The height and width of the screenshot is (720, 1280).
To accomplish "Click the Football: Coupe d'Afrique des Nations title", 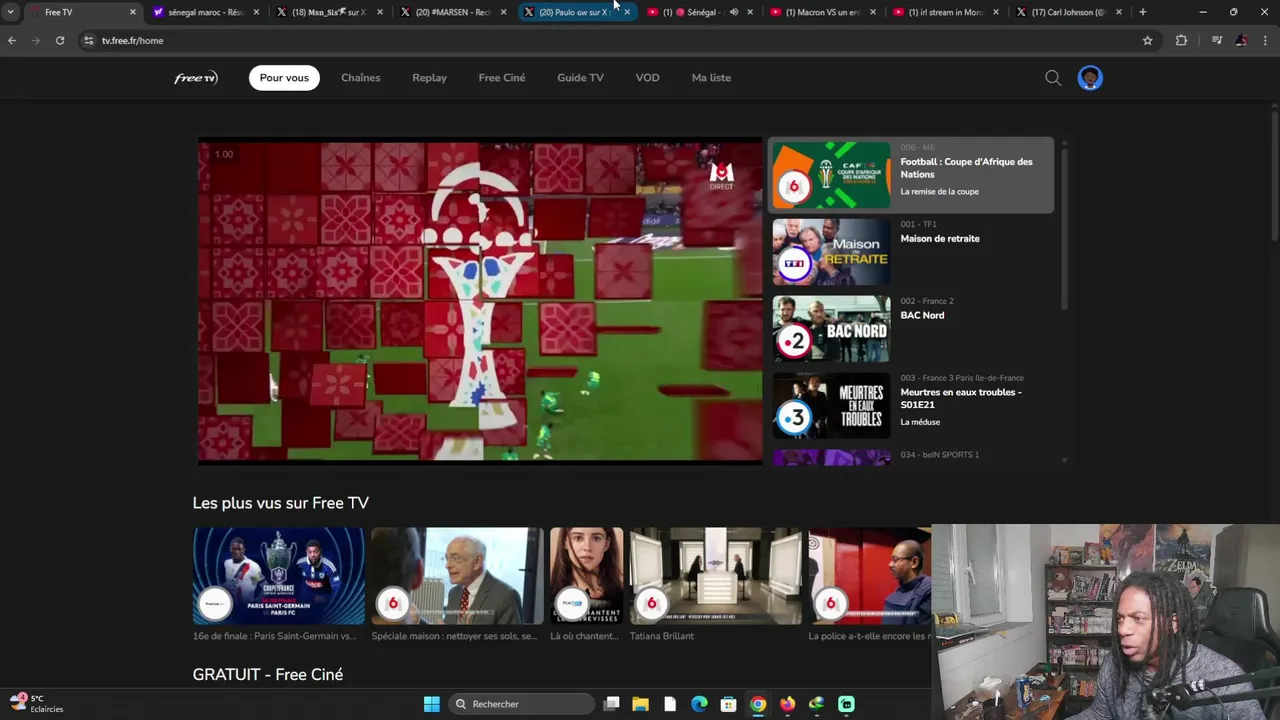I will point(966,168).
